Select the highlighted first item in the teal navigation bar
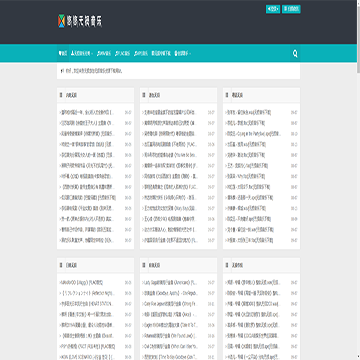 click(63, 53)
